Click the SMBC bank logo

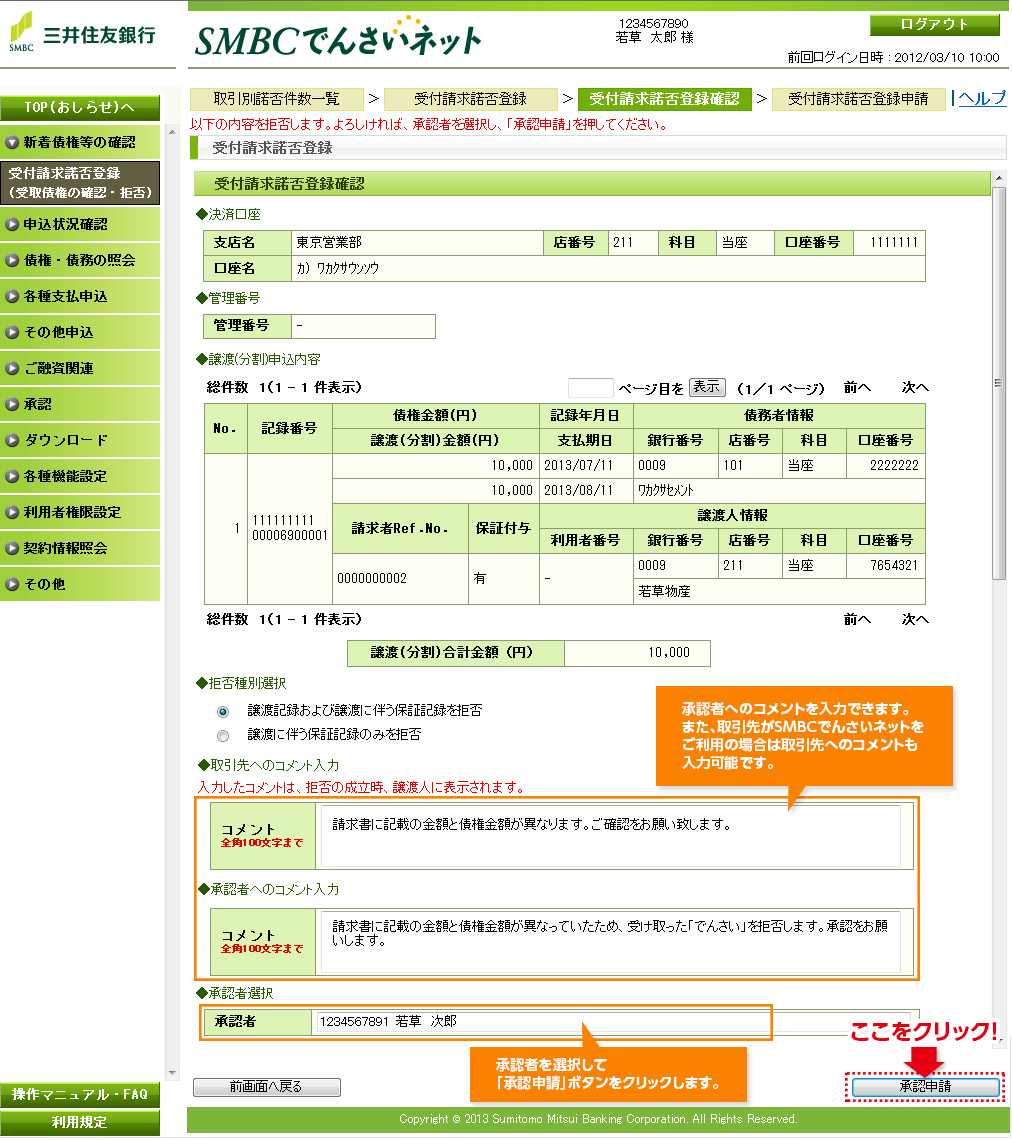[x=82, y=33]
